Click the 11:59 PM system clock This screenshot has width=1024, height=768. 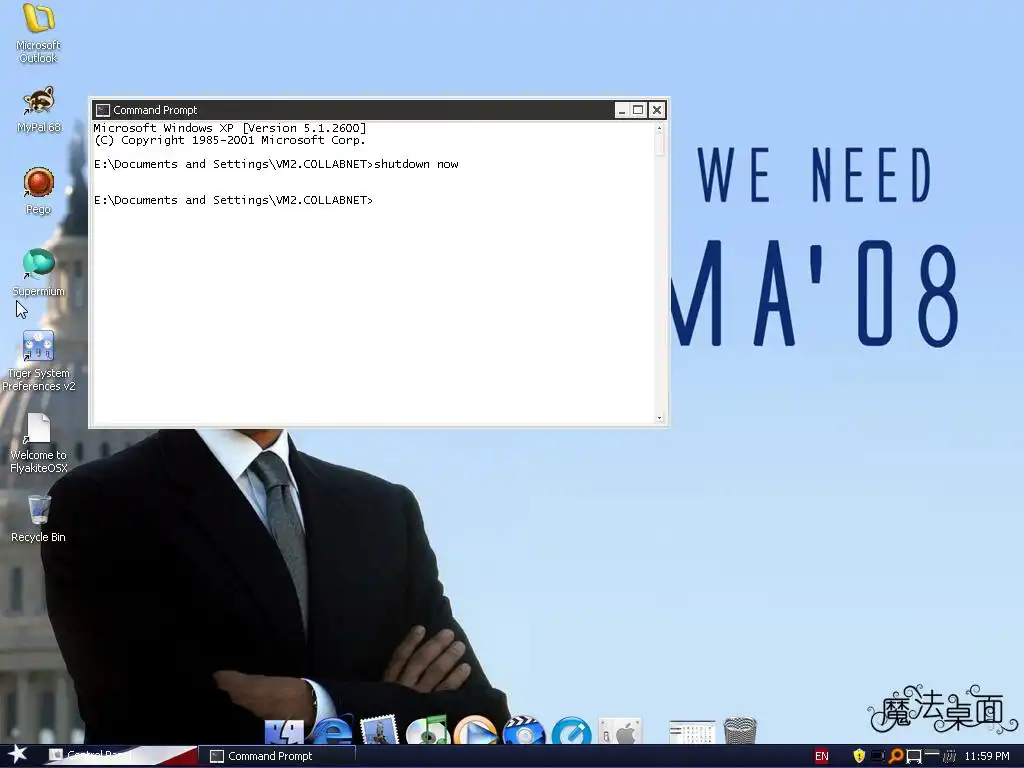tap(987, 756)
